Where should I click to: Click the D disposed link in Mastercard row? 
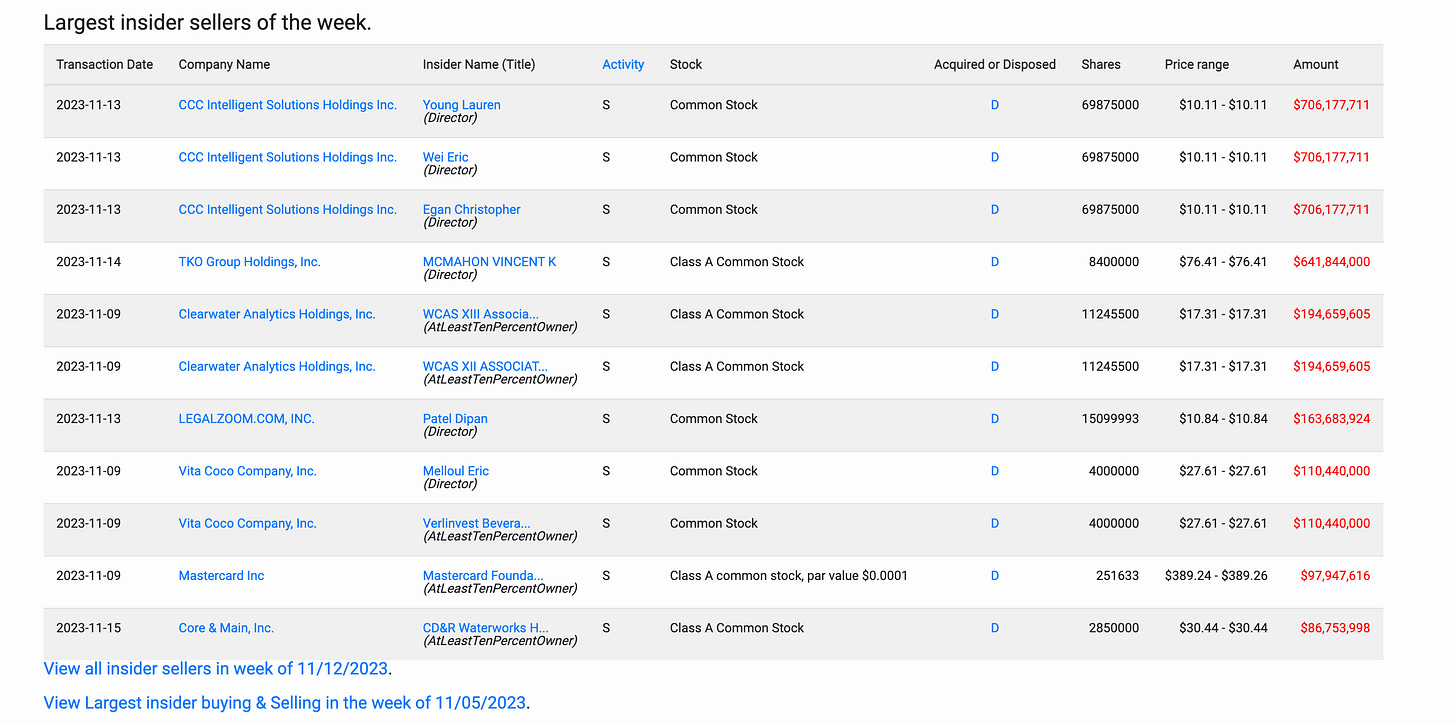pyautogui.click(x=995, y=576)
